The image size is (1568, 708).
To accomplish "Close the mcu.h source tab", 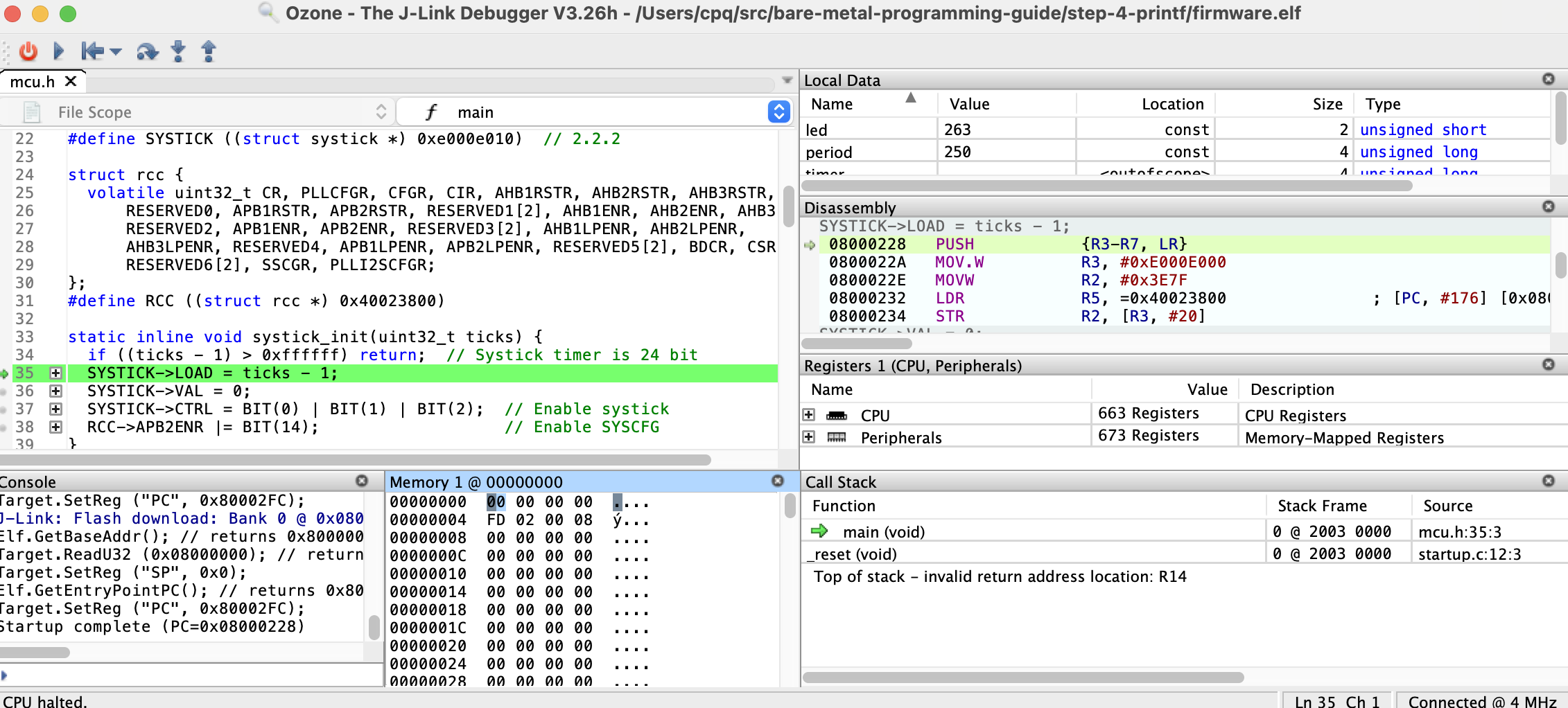I will pos(71,82).
